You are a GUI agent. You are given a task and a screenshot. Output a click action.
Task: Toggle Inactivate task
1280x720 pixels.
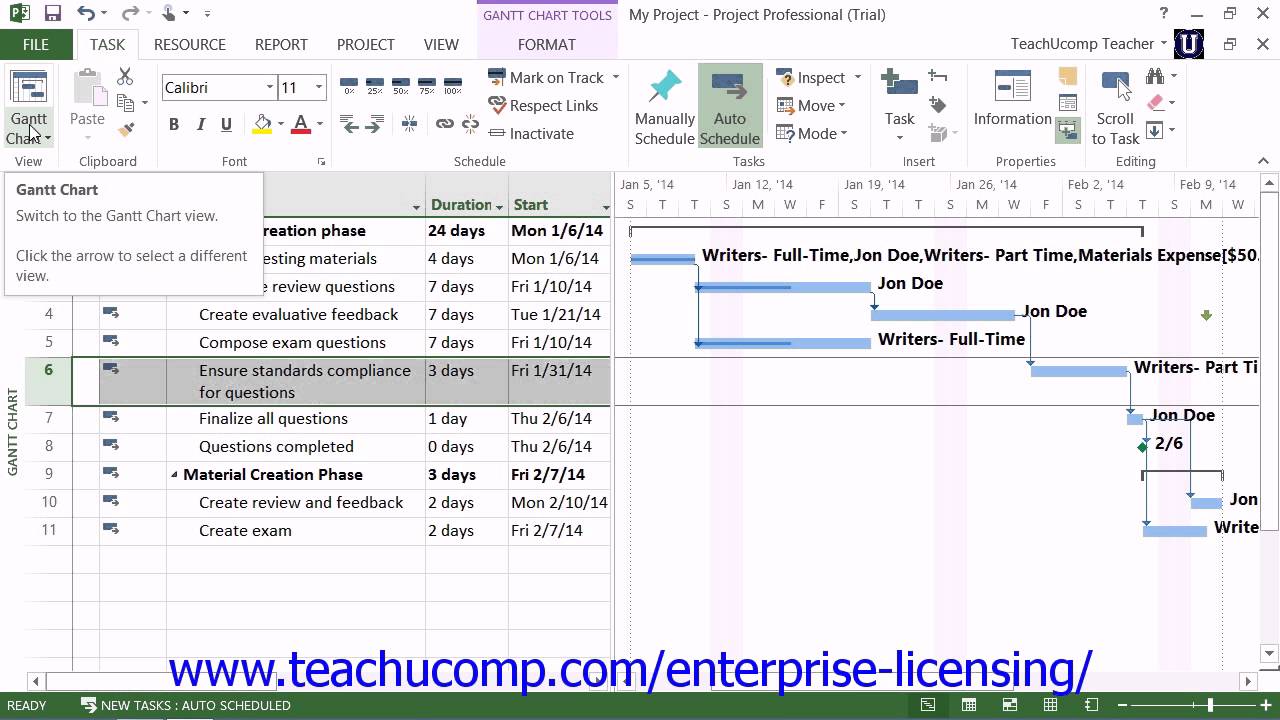[531, 133]
